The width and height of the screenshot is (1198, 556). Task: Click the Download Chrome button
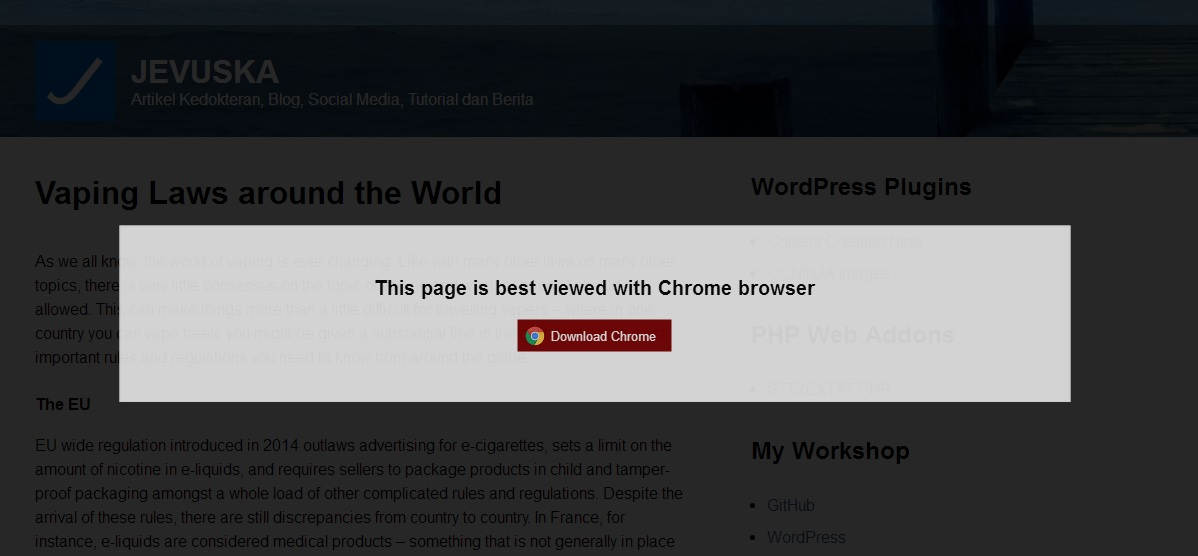594,336
